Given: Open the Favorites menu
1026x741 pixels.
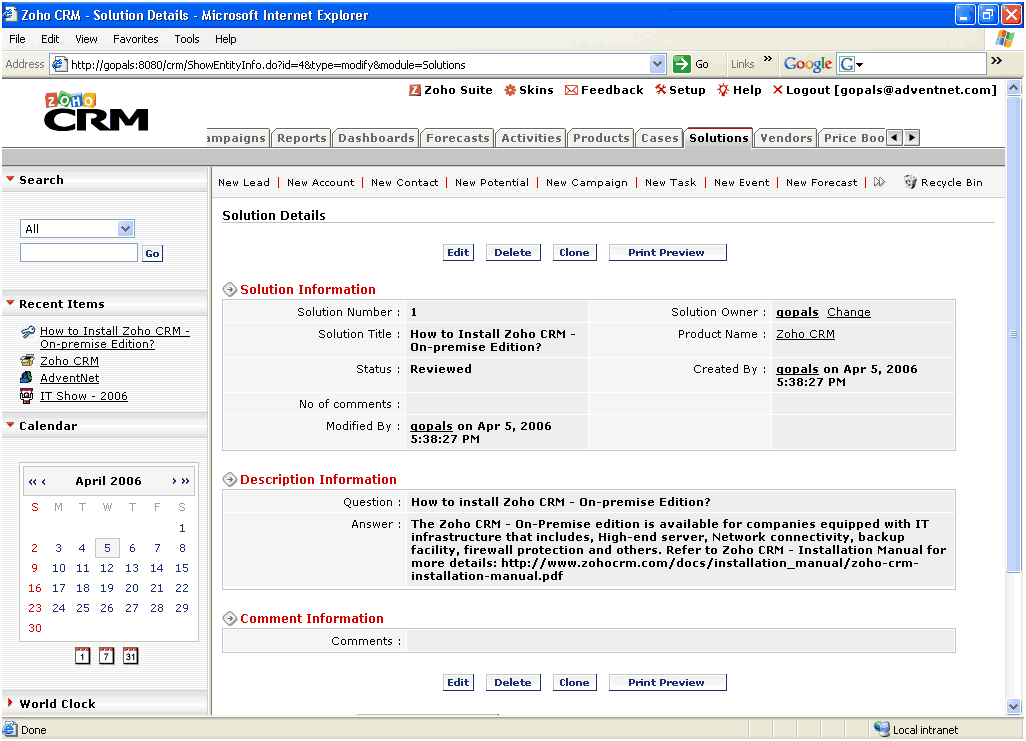Looking at the screenshot, I should pyautogui.click(x=135, y=39).
